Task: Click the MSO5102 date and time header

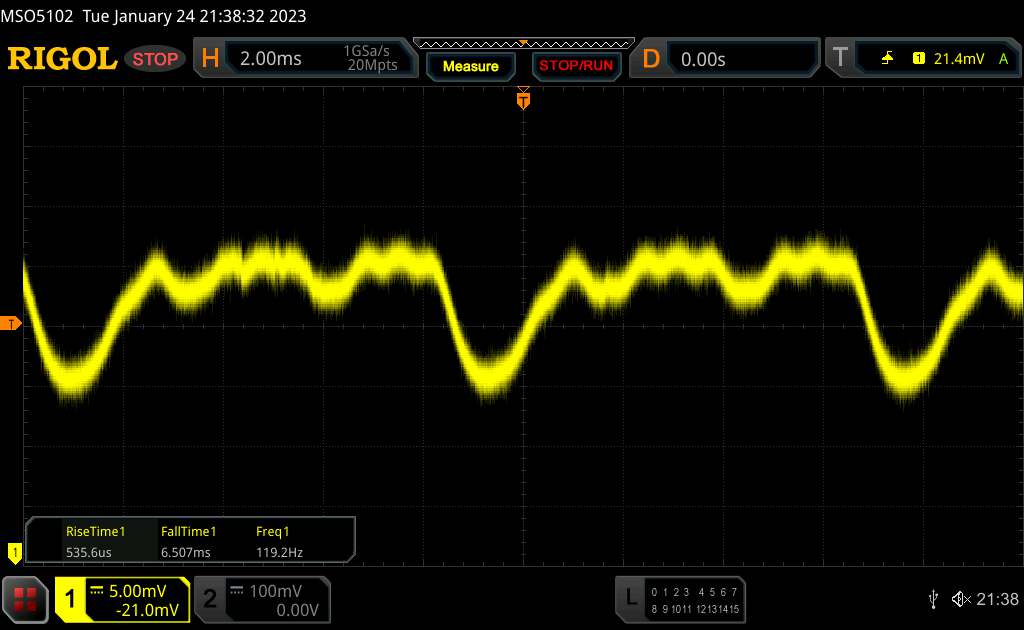Action: pyautogui.click(x=153, y=16)
